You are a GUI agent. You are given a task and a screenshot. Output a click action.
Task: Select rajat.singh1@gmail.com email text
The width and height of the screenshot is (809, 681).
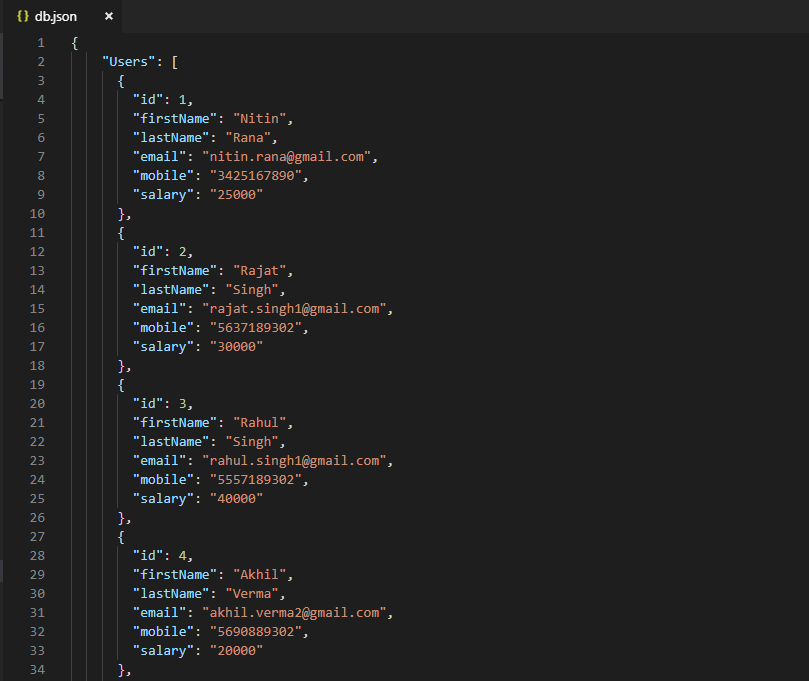[x=296, y=308]
